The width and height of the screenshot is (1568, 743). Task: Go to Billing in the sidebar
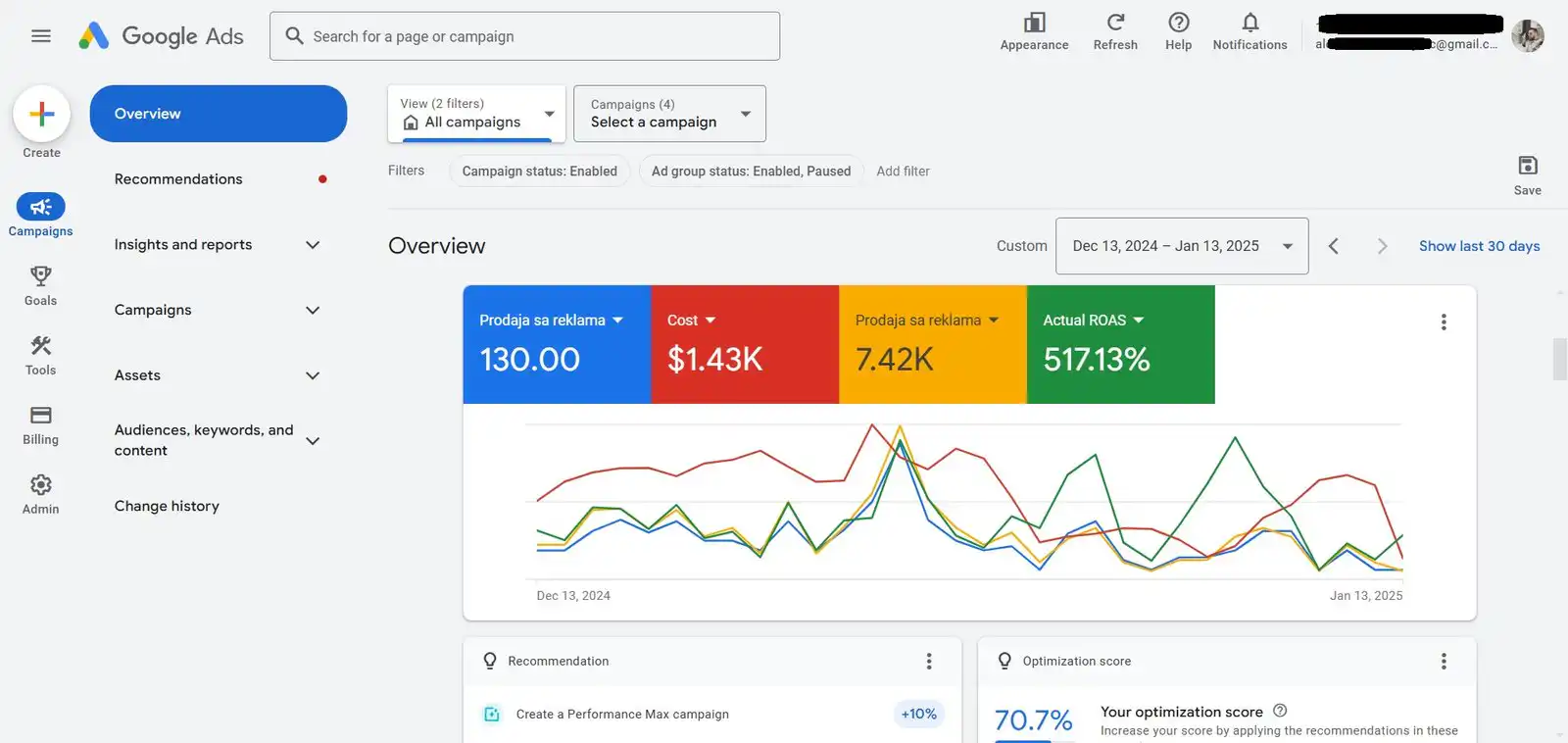click(x=40, y=416)
